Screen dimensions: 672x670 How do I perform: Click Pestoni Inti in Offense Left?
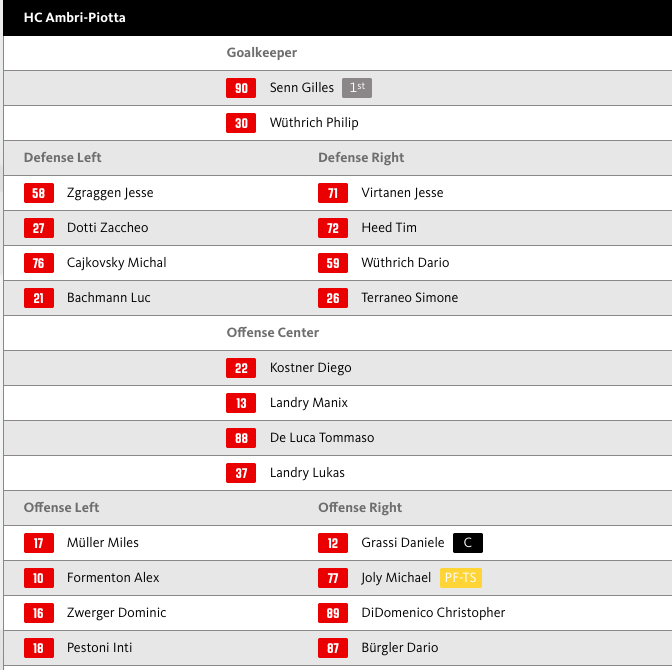click(99, 648)
